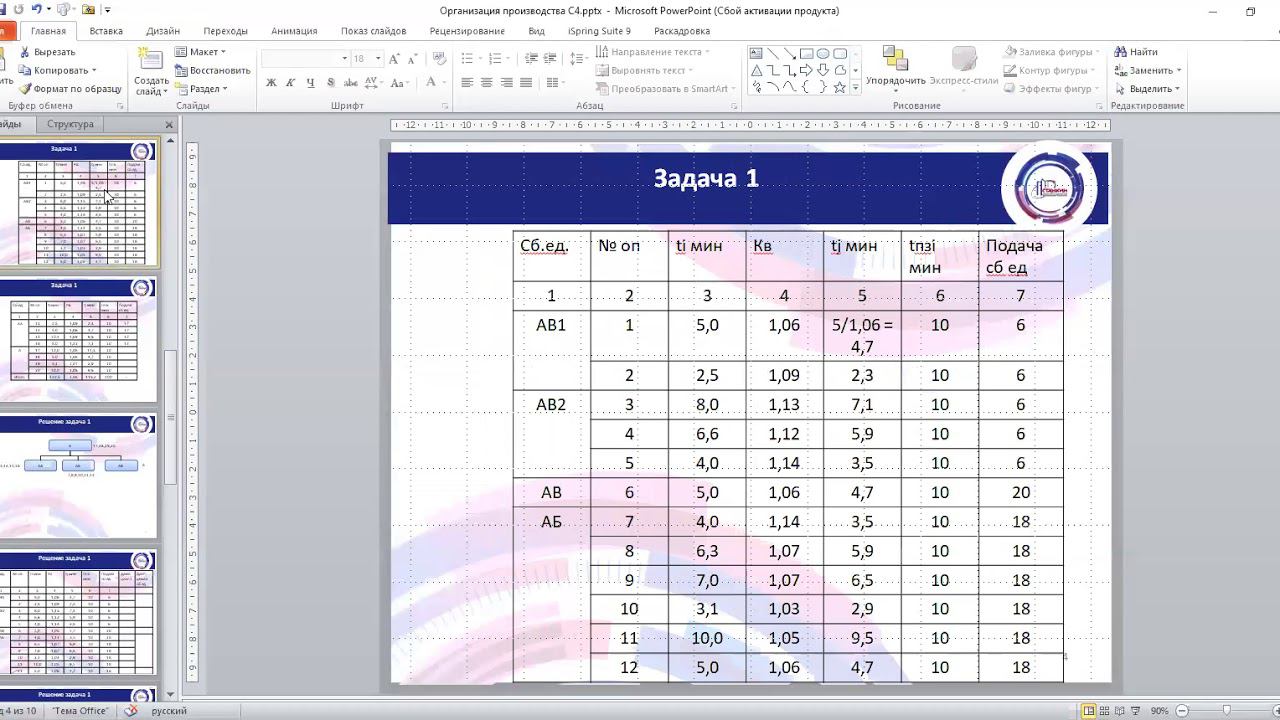Viewport: 1280px width, 720px height.
Task: Open the Упорядочить arrange menu
Action: click(x=895, y=67)
